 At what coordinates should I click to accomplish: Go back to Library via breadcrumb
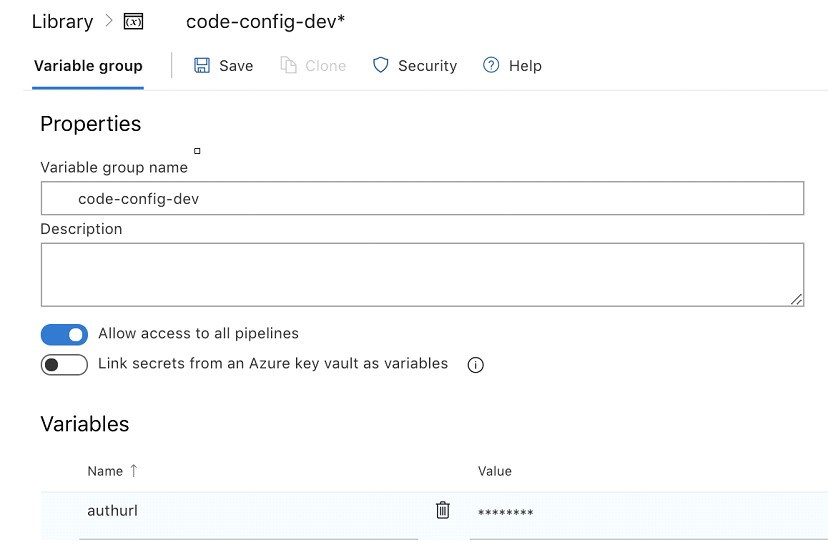[62, 21]
